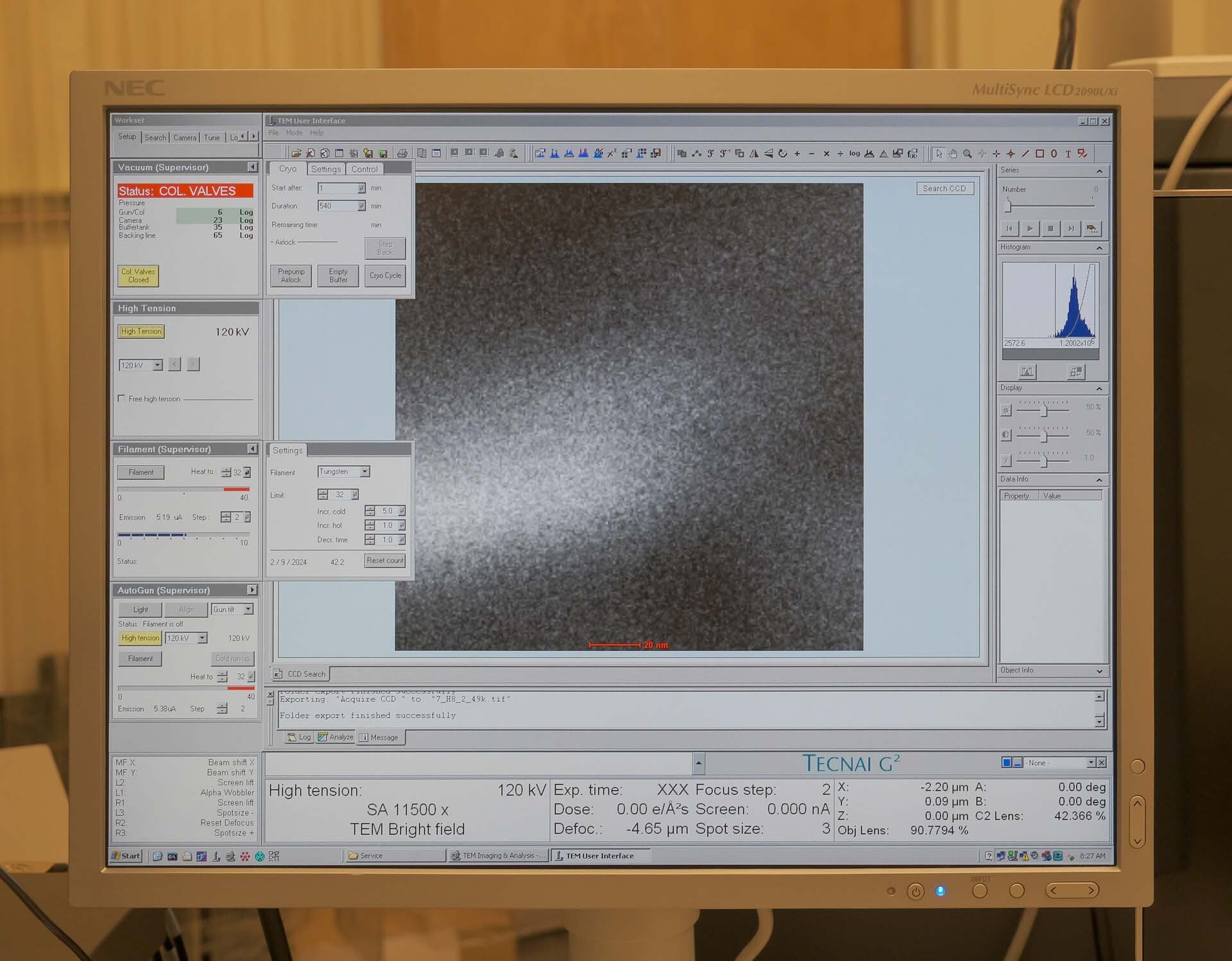
Task: Click the flip image (mirror) toolbar icon
Action: [754, 153]
